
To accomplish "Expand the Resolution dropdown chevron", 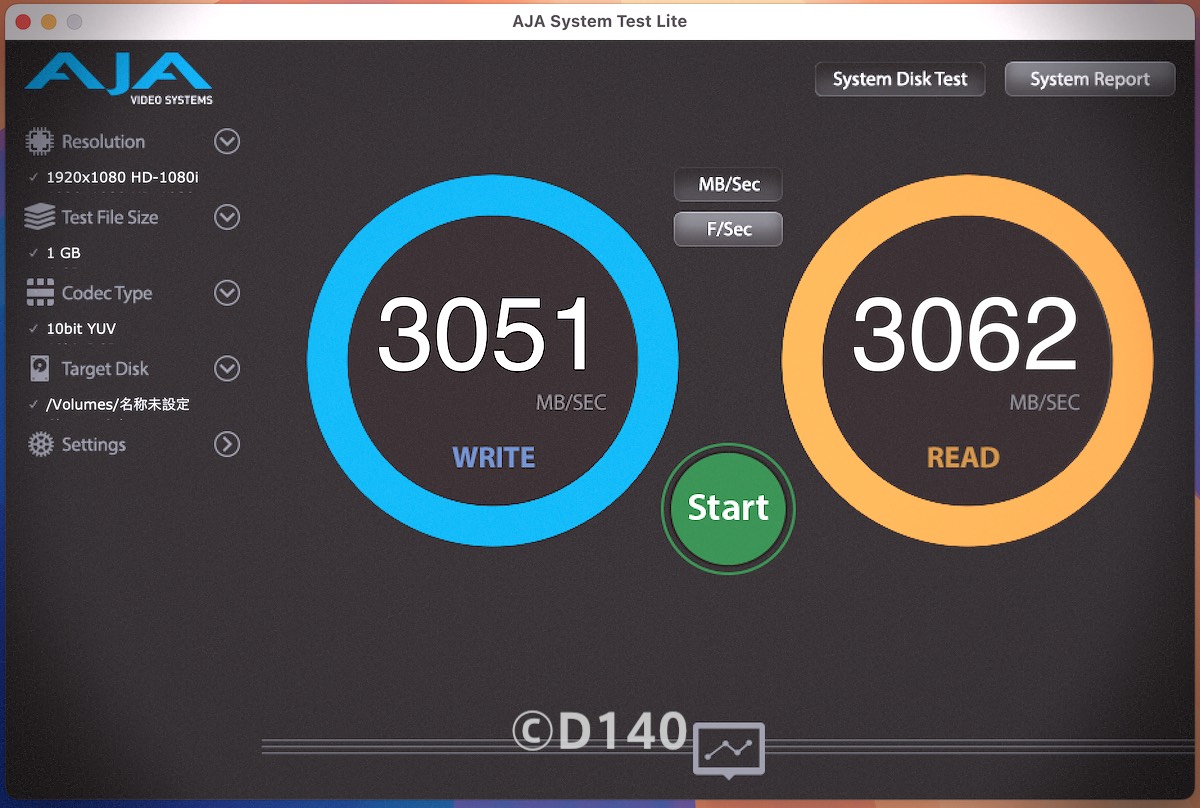I will click(227, 141).
